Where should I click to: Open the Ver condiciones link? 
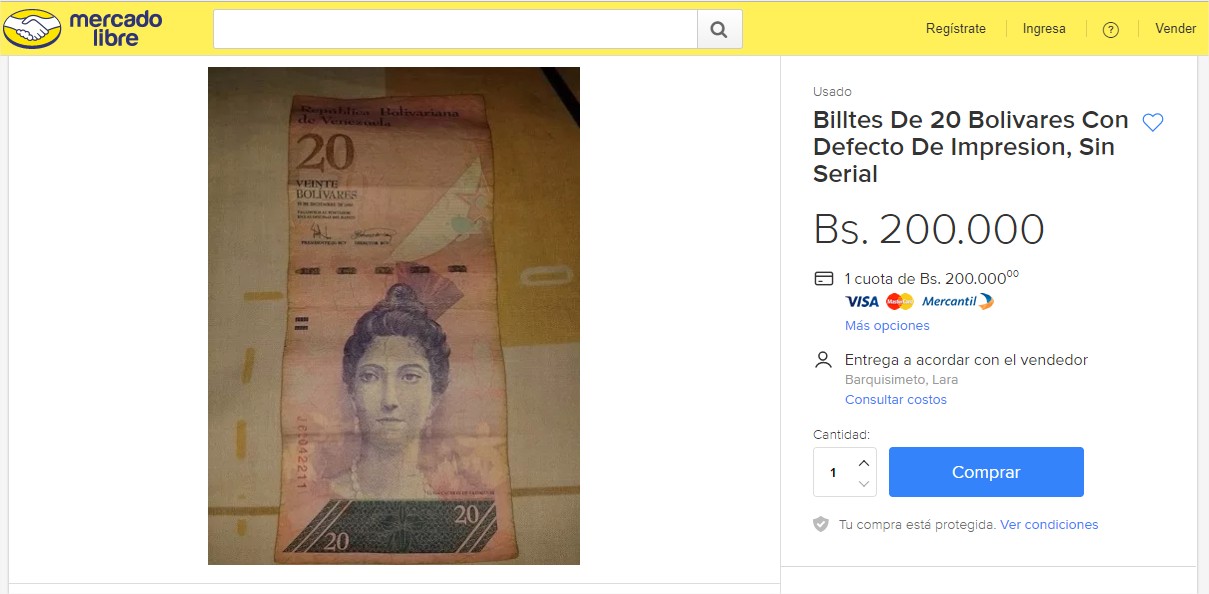(x=1049, y=524)
